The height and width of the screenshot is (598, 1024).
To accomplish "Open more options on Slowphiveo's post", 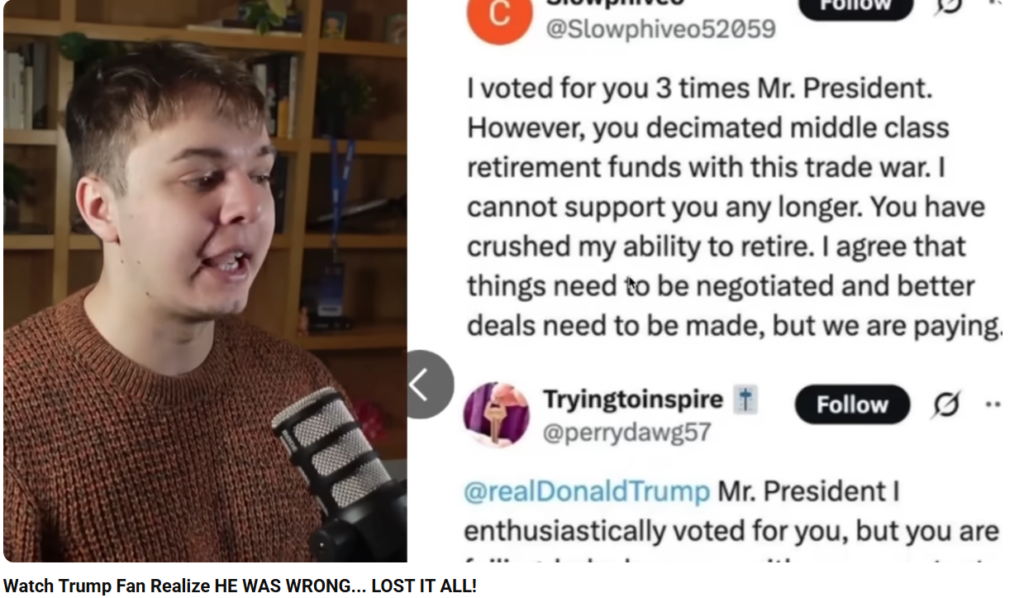I will 995,3.
